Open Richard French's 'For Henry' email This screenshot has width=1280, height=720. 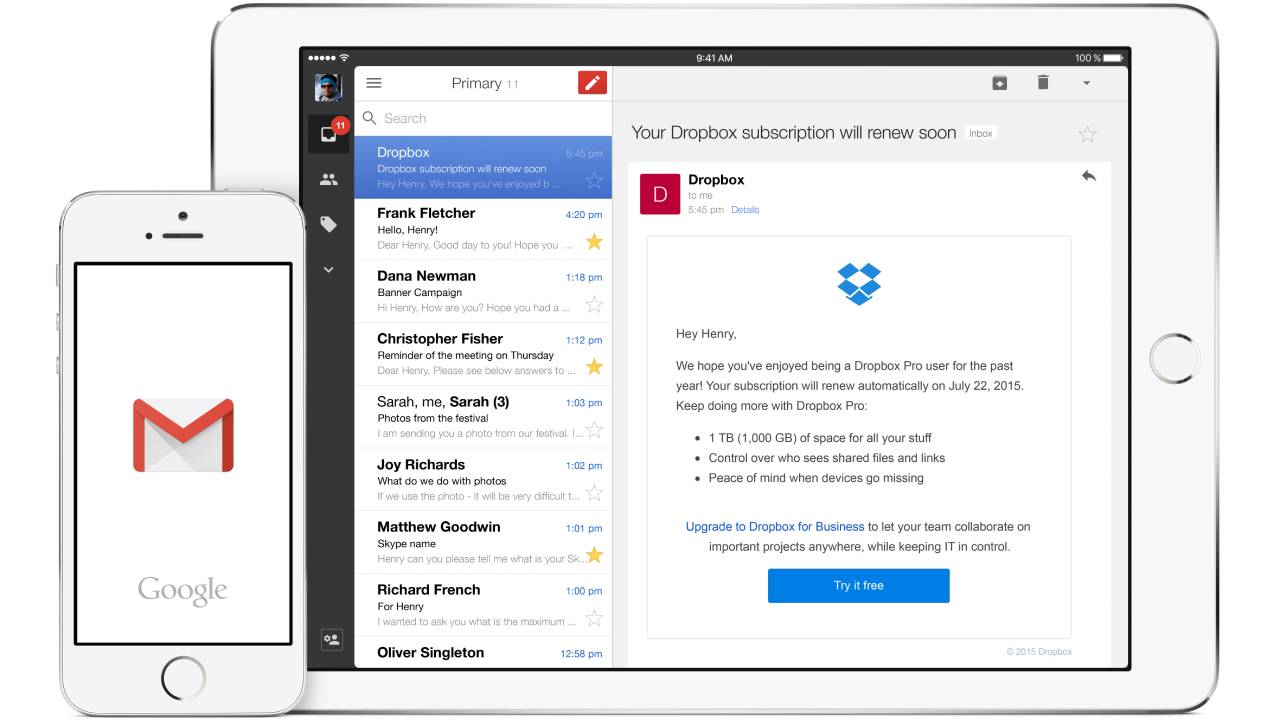483,605
